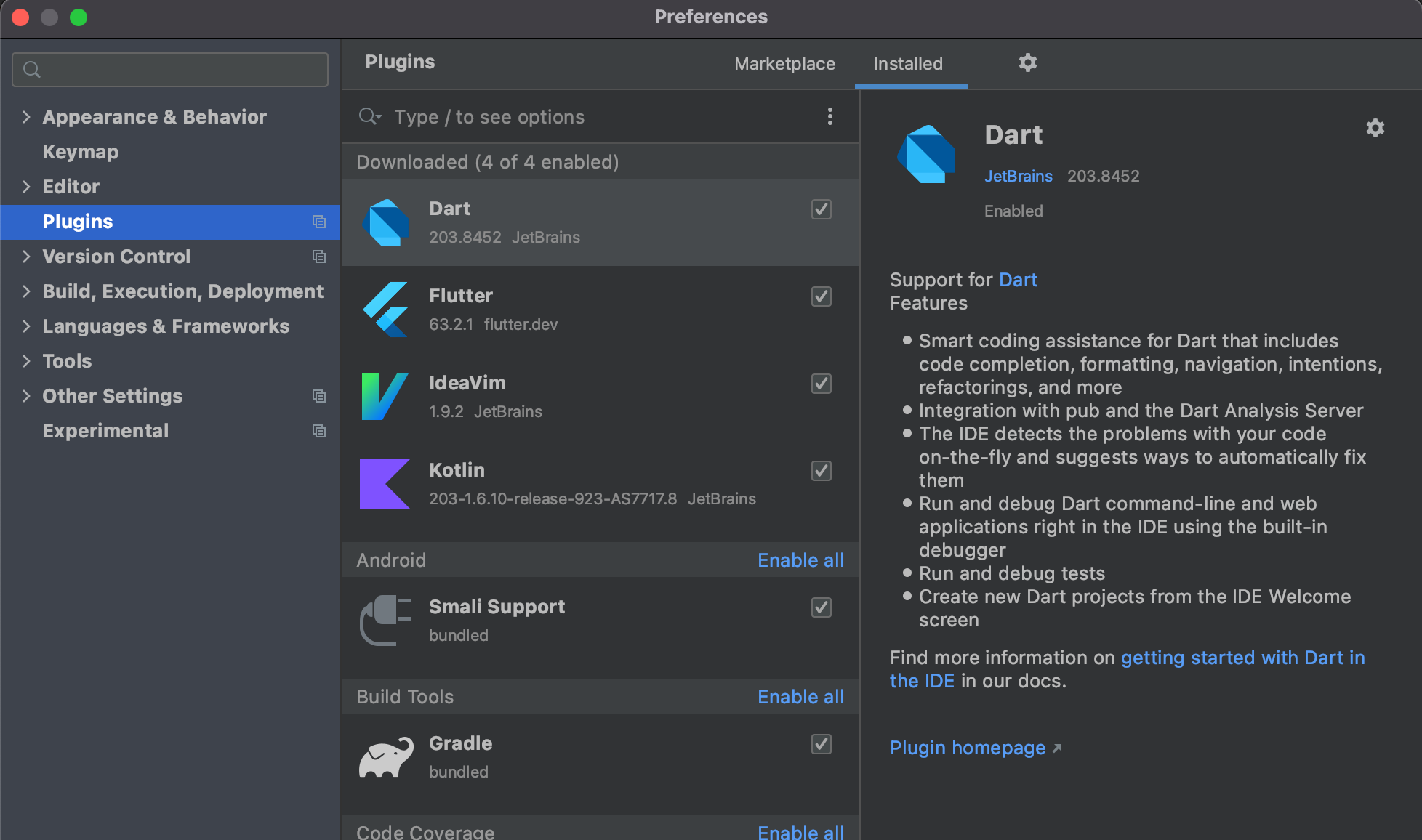Click the Flutter plugin logo icon

click(x=385, y=310)
